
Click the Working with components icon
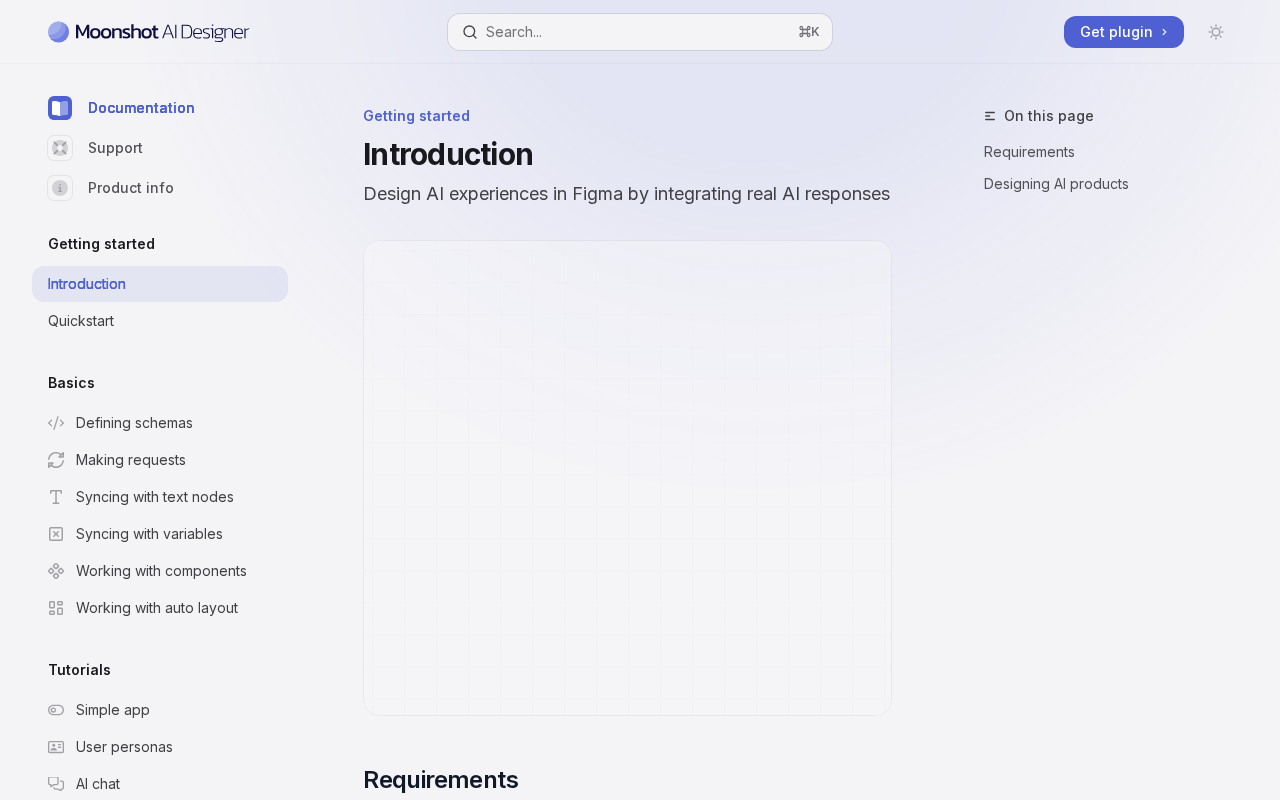tap(56, 571)
